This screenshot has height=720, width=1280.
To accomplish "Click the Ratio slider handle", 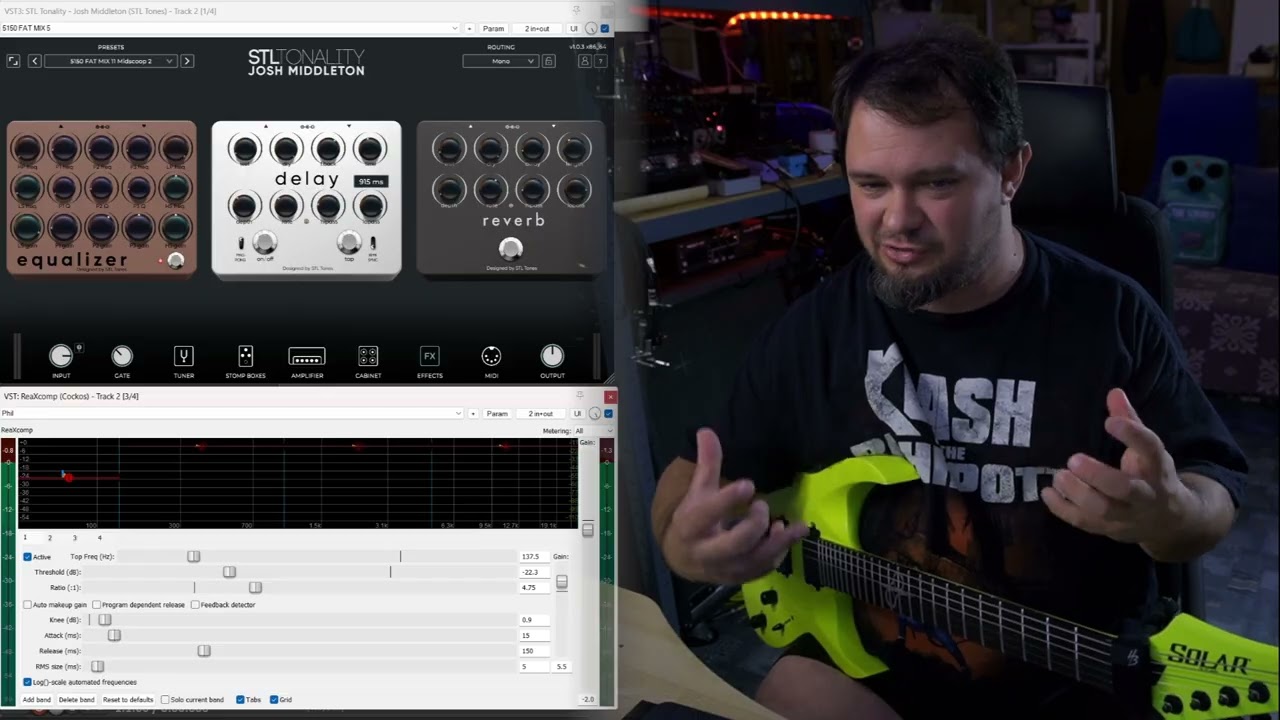I will tap(255, 587).
